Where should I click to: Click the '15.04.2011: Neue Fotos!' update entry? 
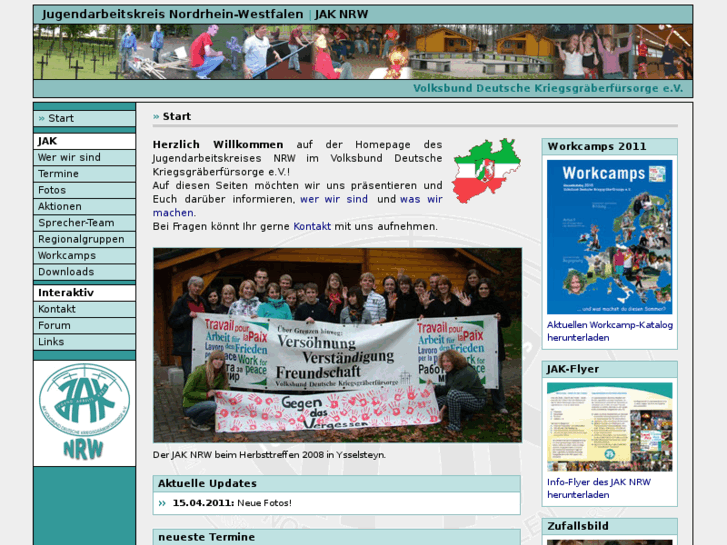[x=232, y=503]
